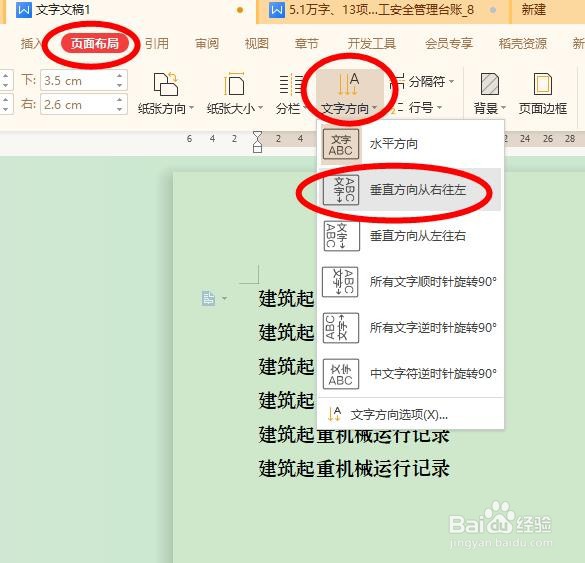Switch to the 会员专享 ribbon tab
The image size is (585, 563).
pyautogui.click(x=449, y=44)
